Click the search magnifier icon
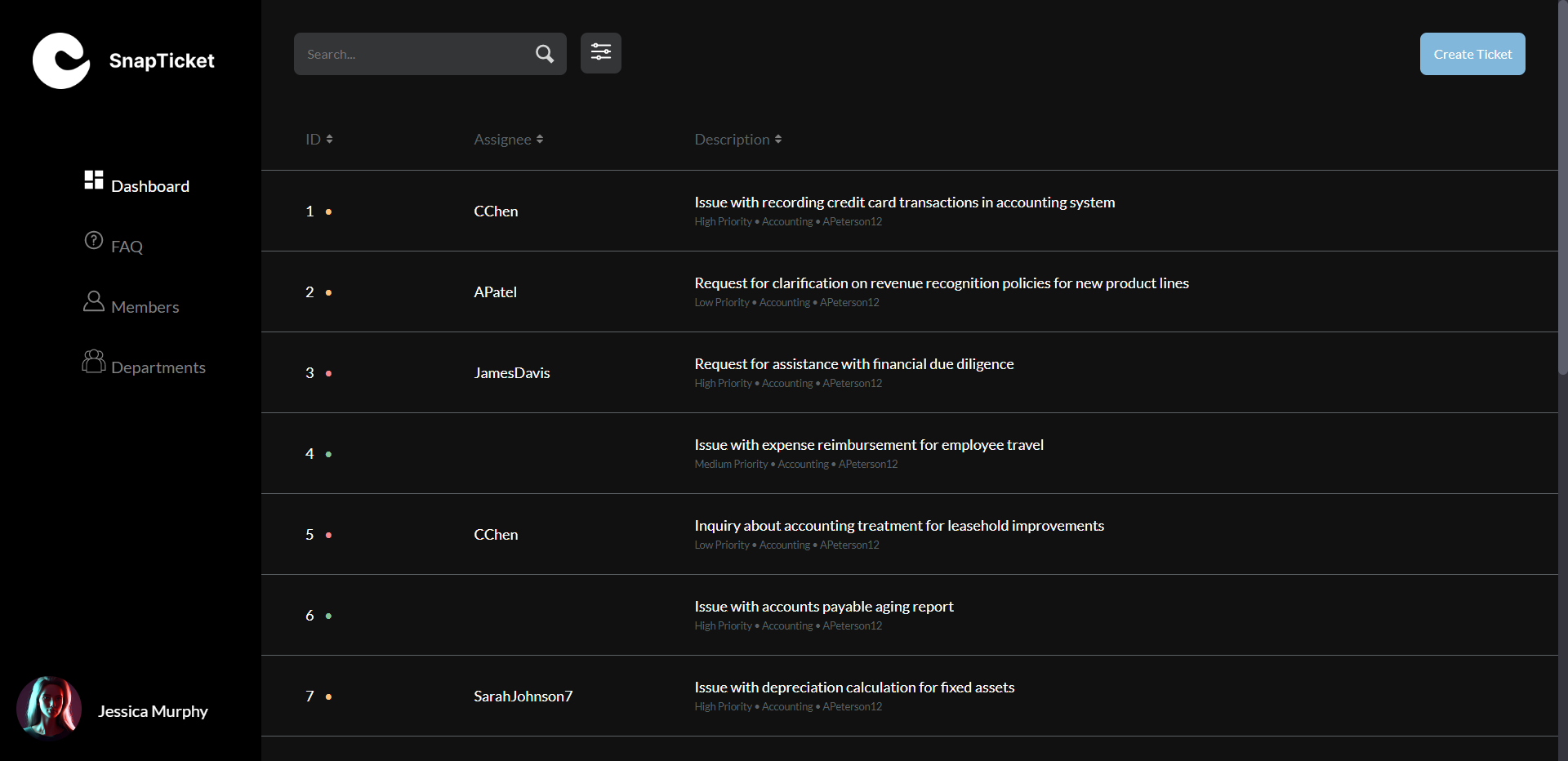The image size is (1568, 761). click(x=545, y=54)
